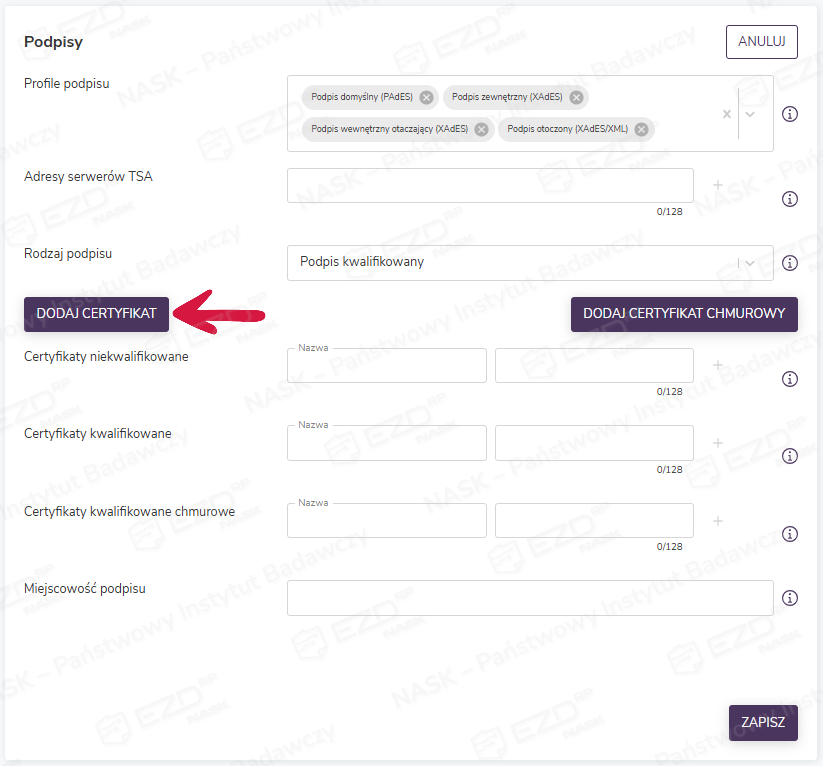Viewport: 823px width, 766px height.
Task: Remove the Podpis domyślny (PAdES) tag
Action: 427,97
